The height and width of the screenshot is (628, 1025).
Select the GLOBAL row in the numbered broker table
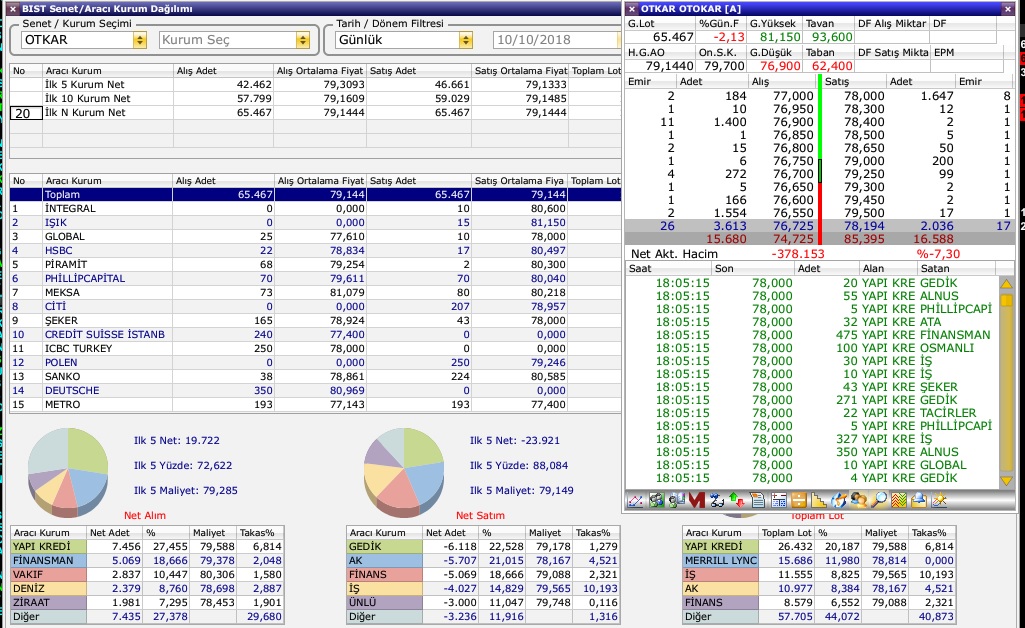(315, 237)
